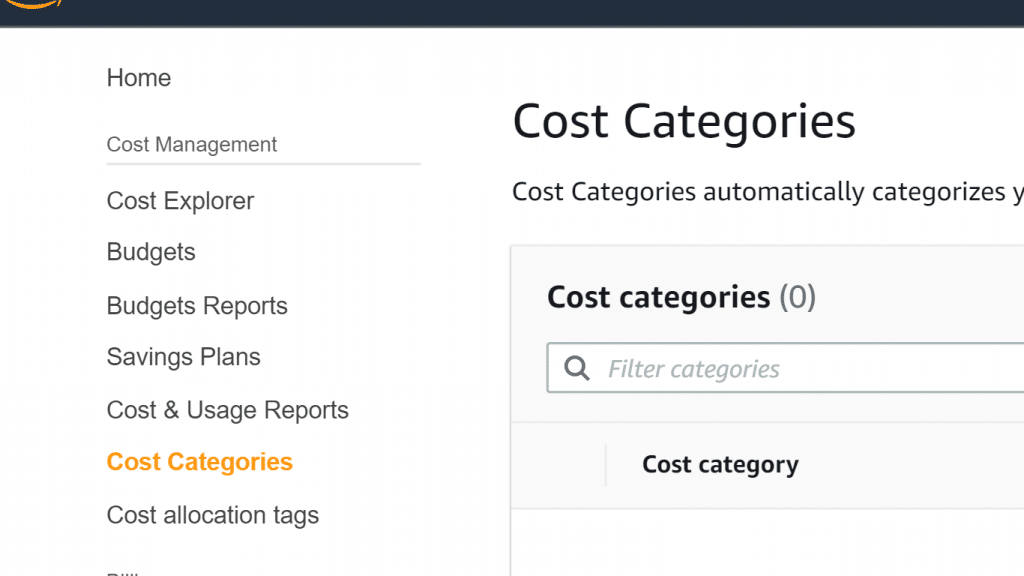
Task: Click the Filter categories search field
Action: pos(785,368)
